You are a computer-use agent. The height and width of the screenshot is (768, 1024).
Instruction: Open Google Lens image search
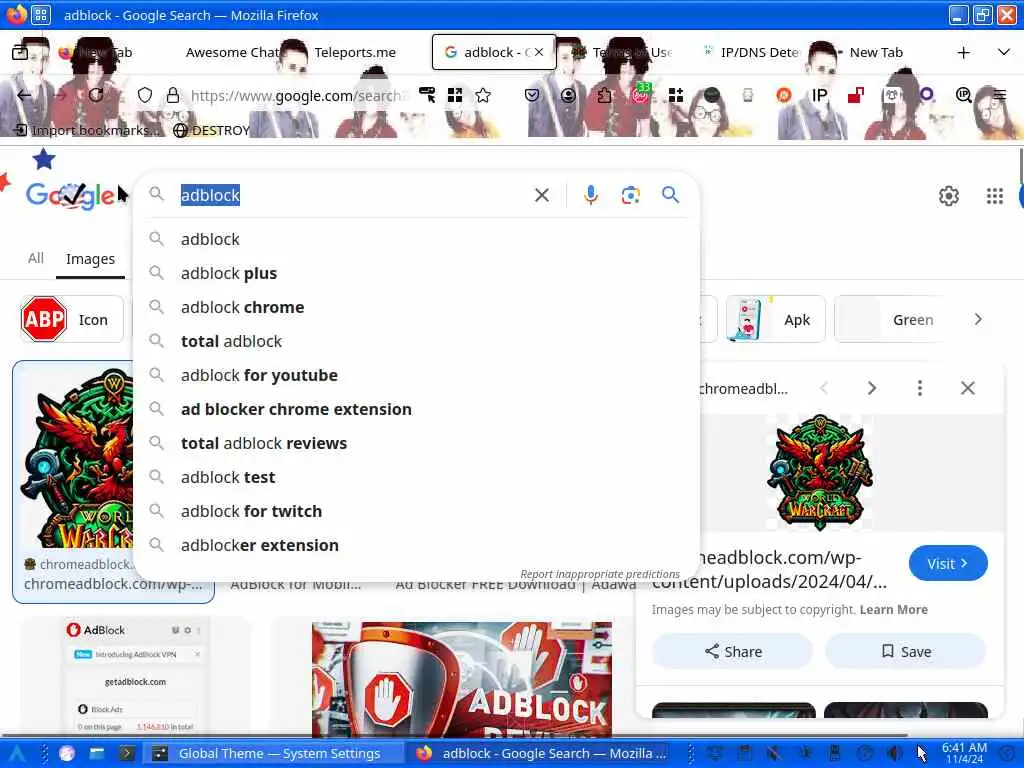[630, 195]
